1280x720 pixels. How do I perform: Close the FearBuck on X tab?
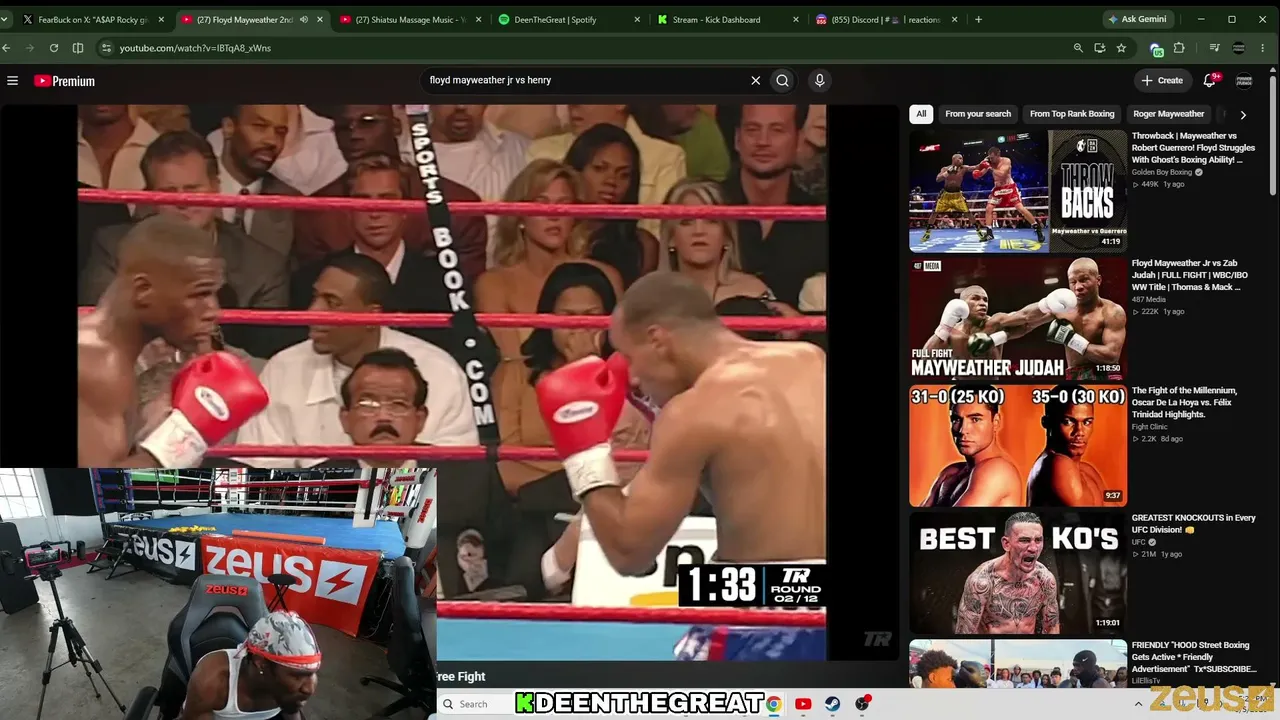160,19
